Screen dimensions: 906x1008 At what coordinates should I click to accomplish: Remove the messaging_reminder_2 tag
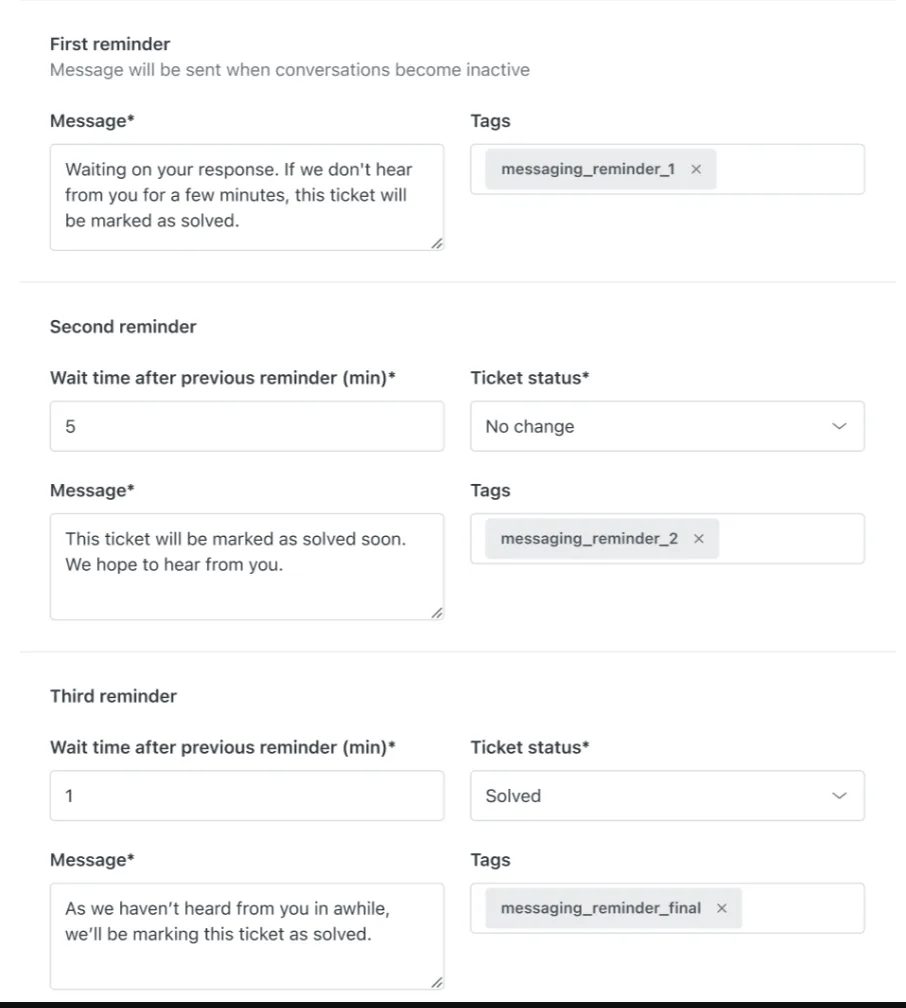[699, 539]
